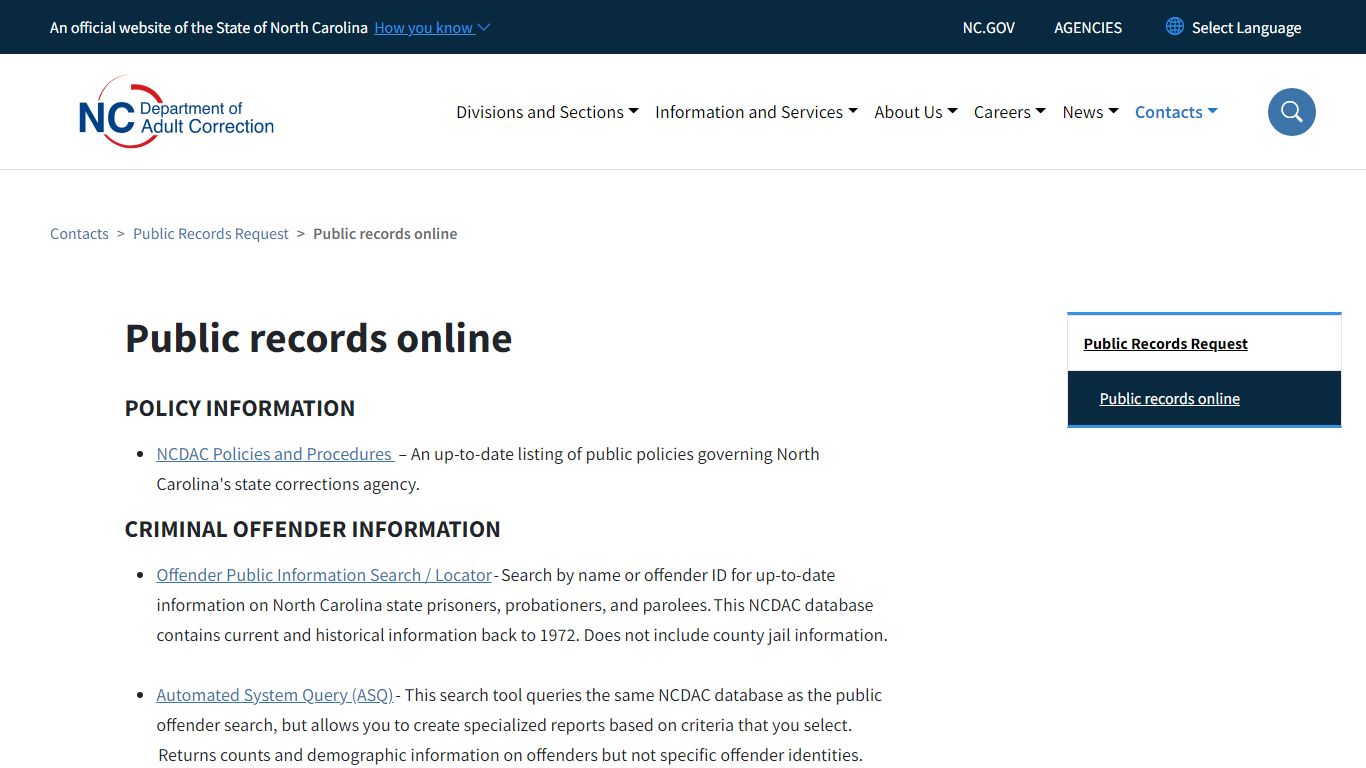
Task: Visit the AGENCIES page
Action: (1087, 27)
